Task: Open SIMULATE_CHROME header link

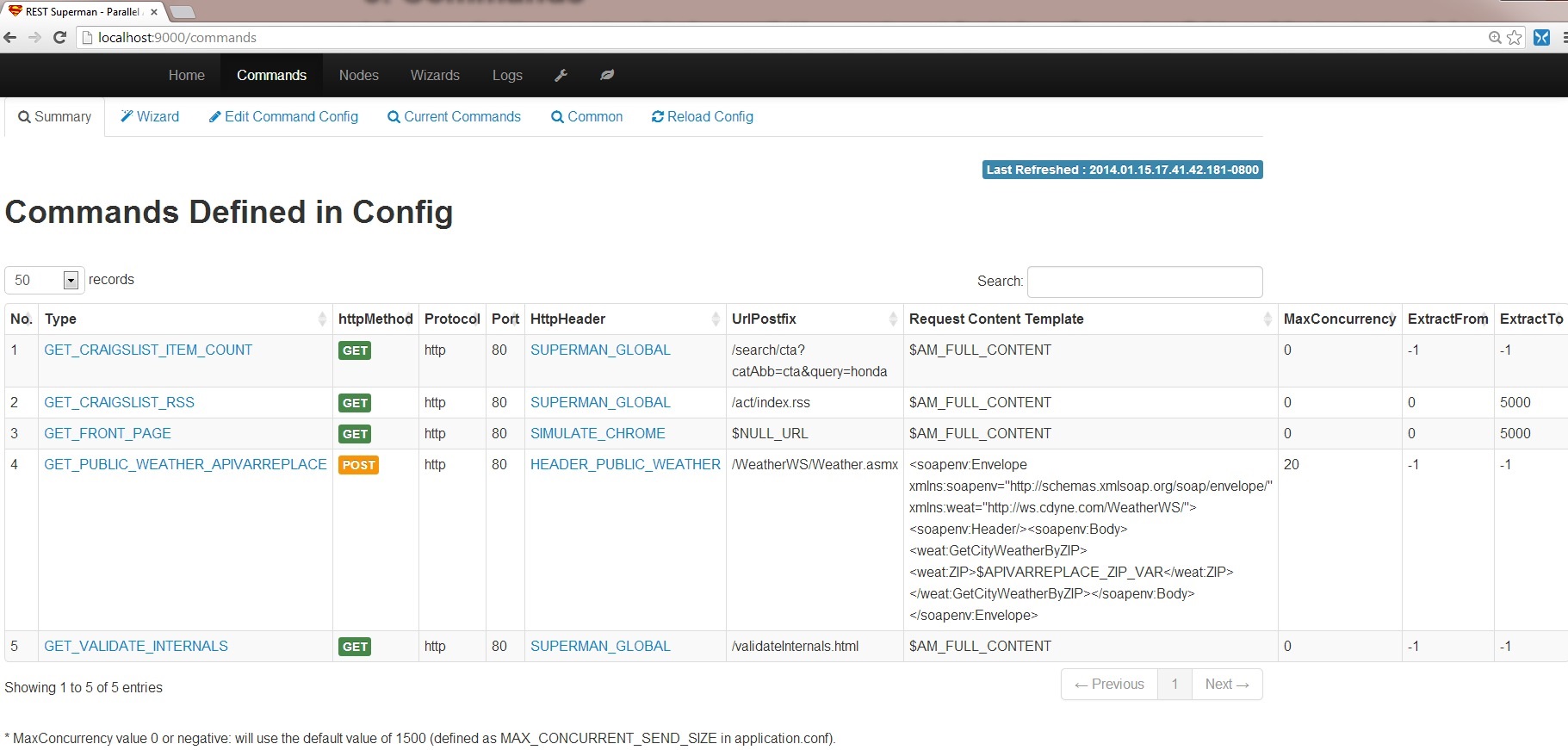Action: click(598, 433)
